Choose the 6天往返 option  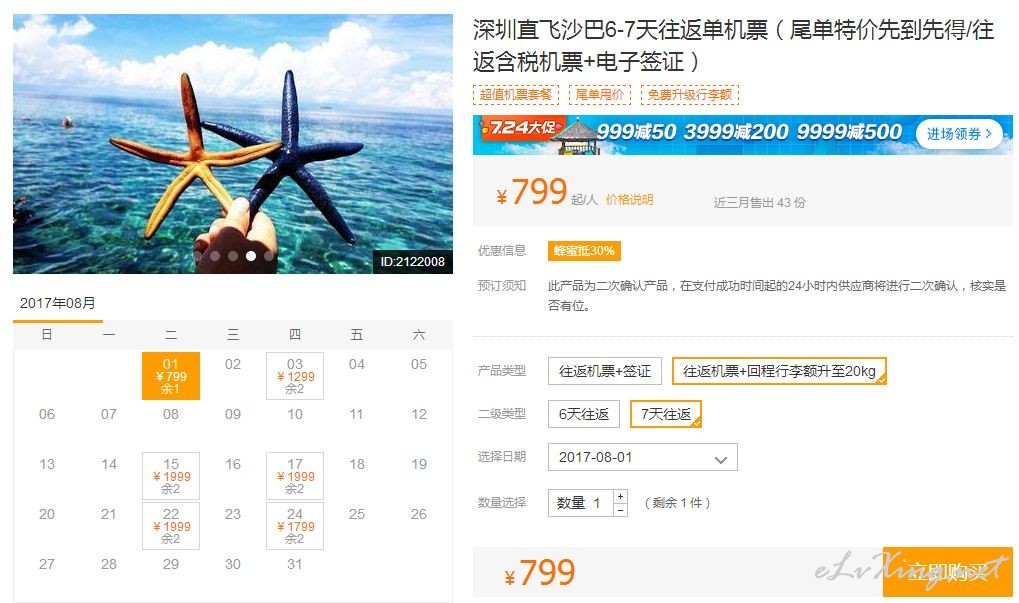584,414
